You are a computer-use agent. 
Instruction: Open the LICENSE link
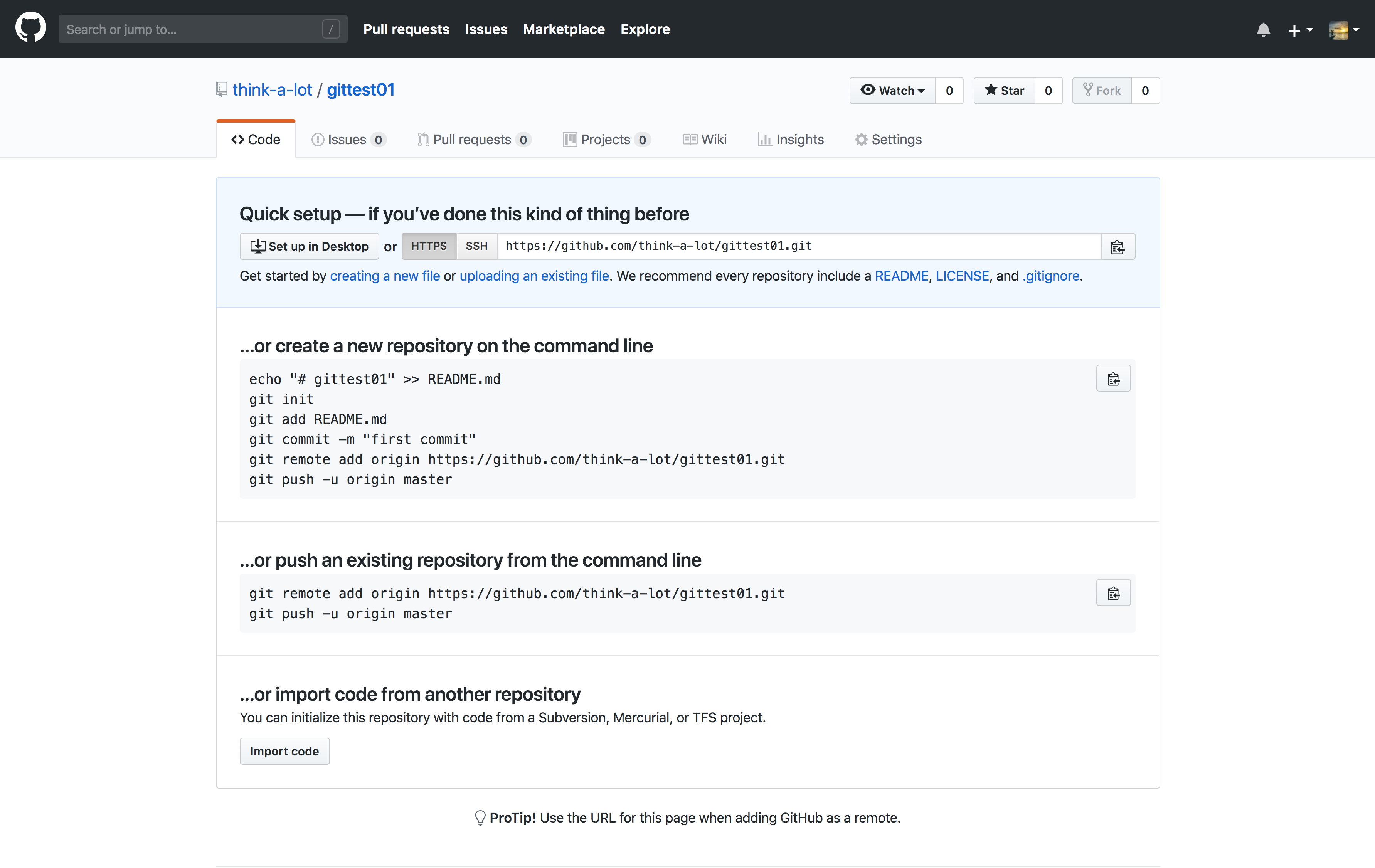click(x=962, y=276)
